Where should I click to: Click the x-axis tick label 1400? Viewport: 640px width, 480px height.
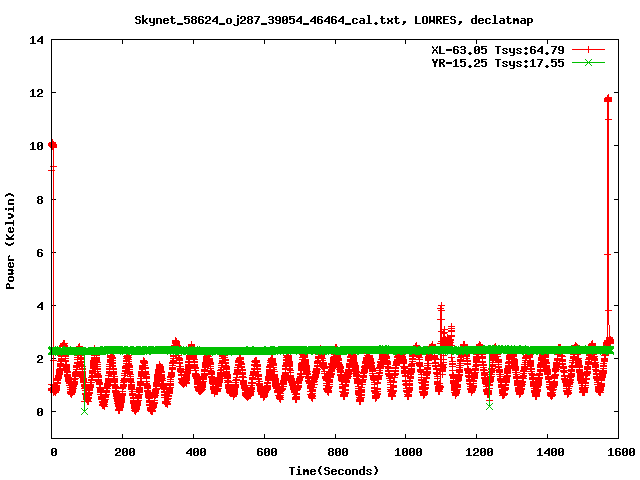[550, 452]
